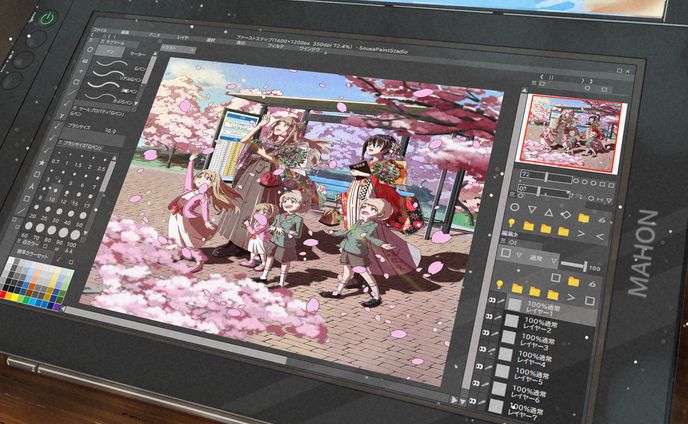Open the ブラシサイズ panel hamburger menu
This screenshot has height=424, width=688.
[61, 142]
